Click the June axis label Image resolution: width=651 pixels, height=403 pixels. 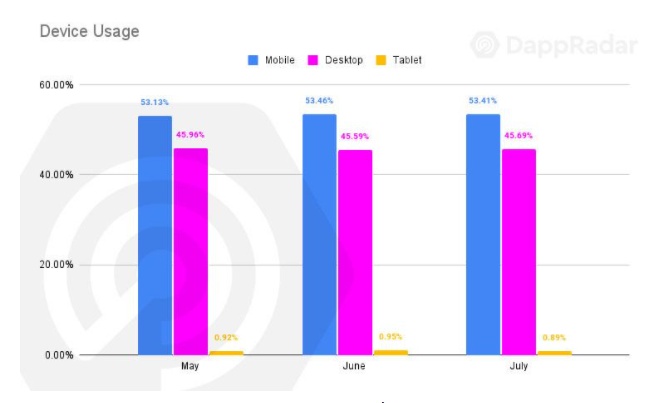(354, 366)
